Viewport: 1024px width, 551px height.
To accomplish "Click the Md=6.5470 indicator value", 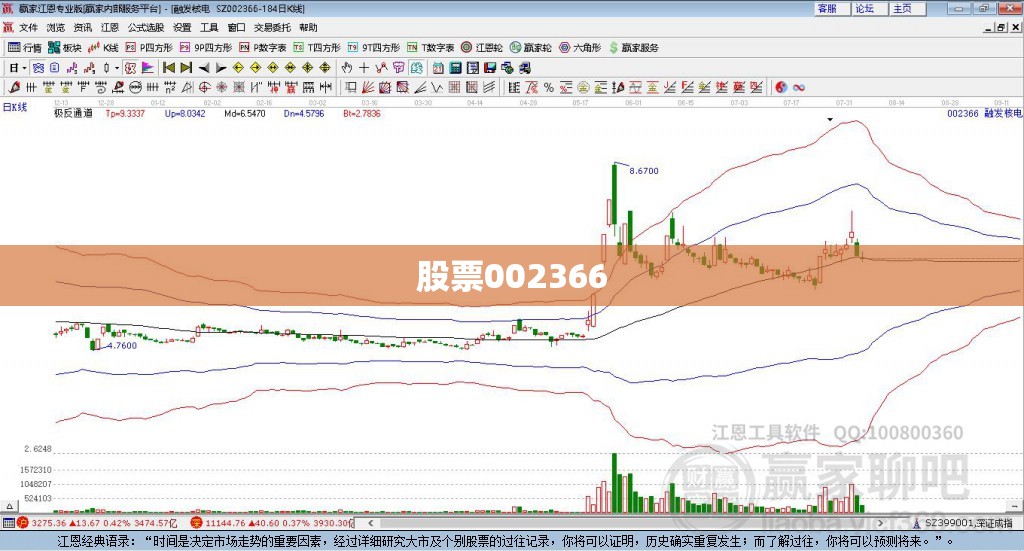I will click(x=245, y=114).
